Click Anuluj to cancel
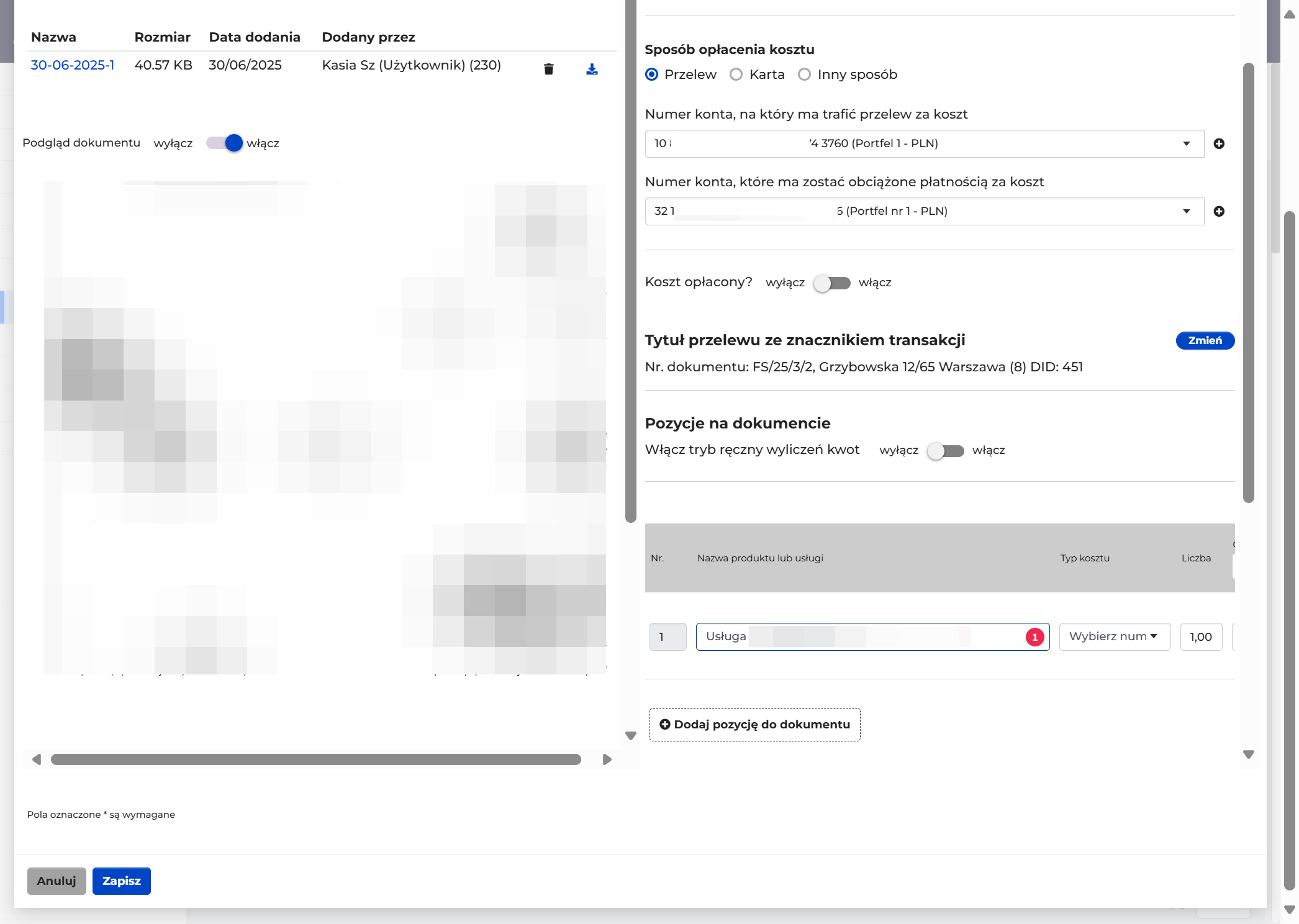 [x=57, y=881]
